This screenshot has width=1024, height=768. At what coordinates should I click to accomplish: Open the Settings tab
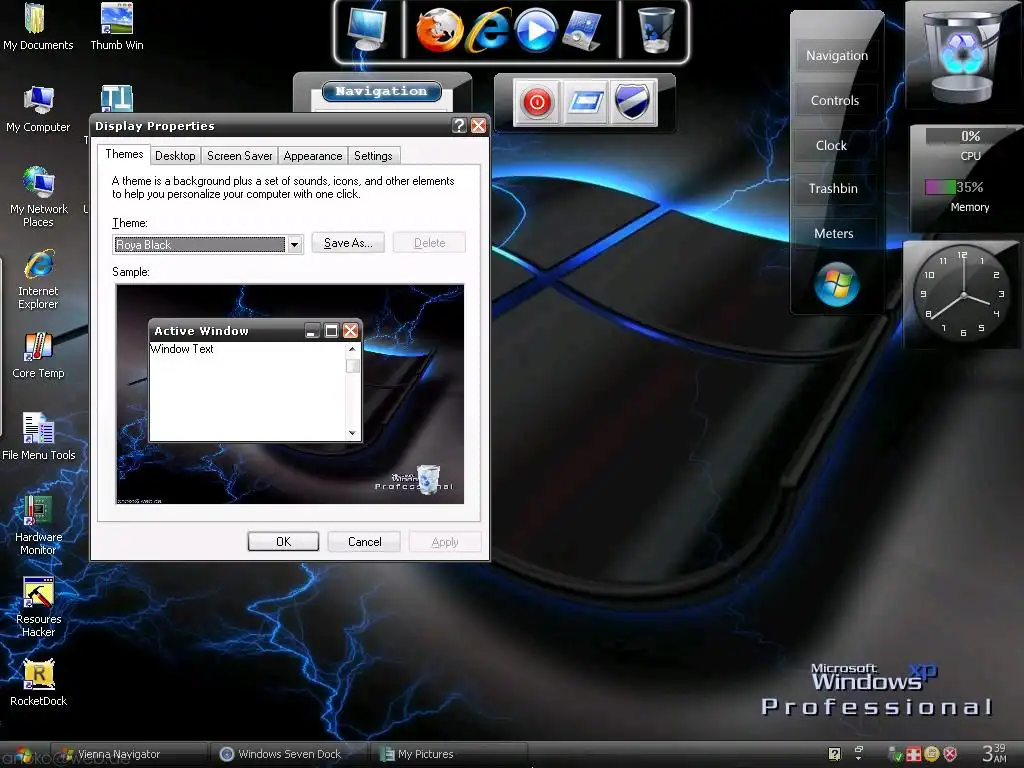pos(373,156)
